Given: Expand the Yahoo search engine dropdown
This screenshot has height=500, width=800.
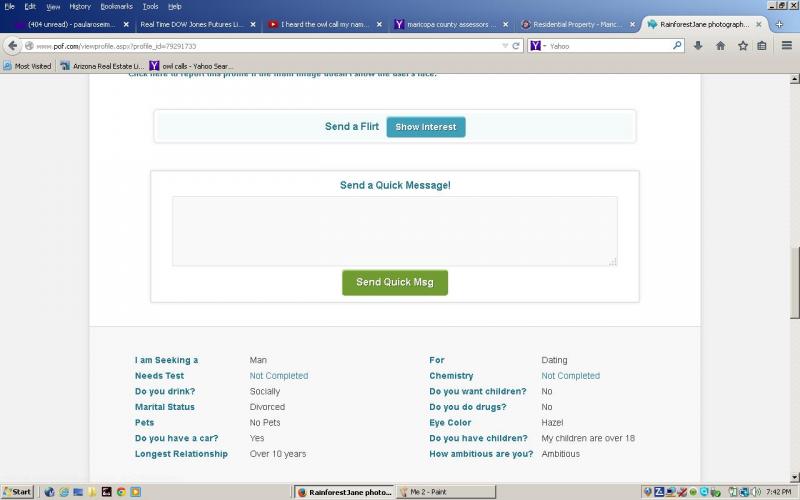Looking at the screenshot, I should pos(545,46).
